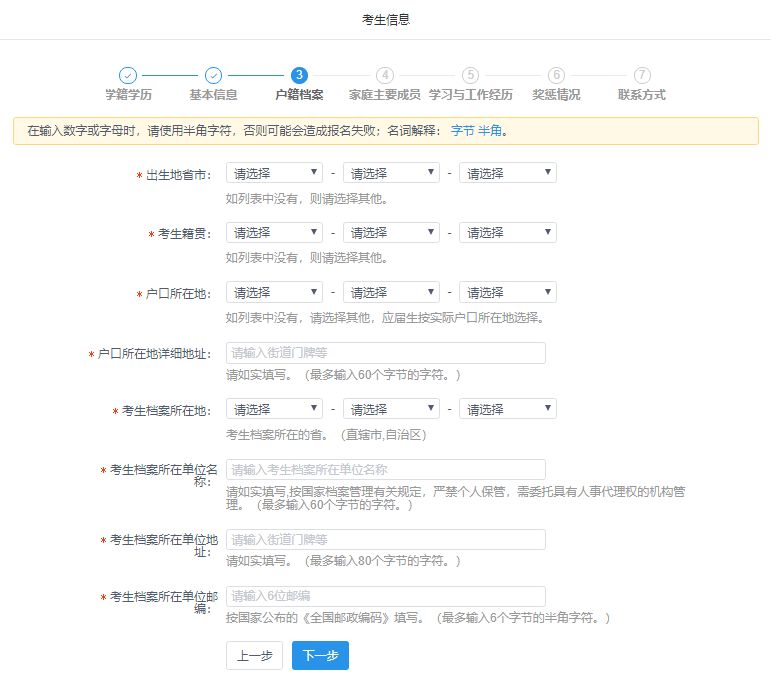Click the step 6 奖惩情况 circle icon
The height and width of the screenshot is (677, 771).
point(557,75)
